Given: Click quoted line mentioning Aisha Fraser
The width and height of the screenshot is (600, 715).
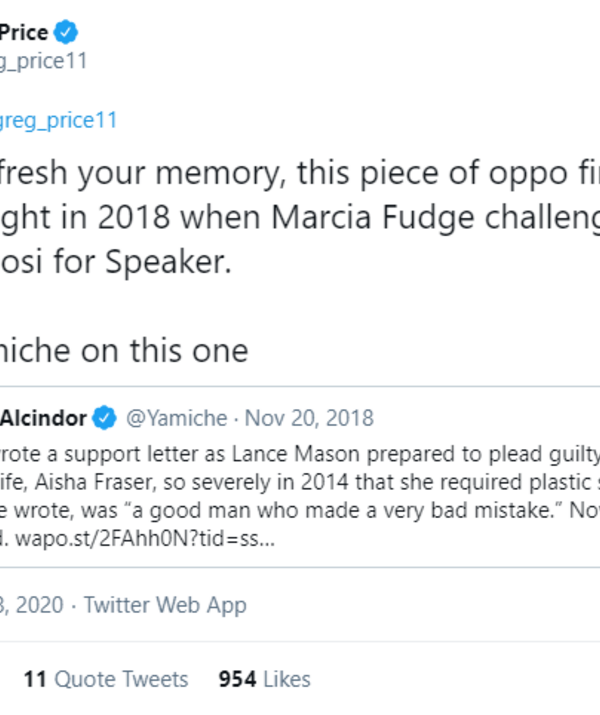Looking at the screenshot, I should [300, 481].
